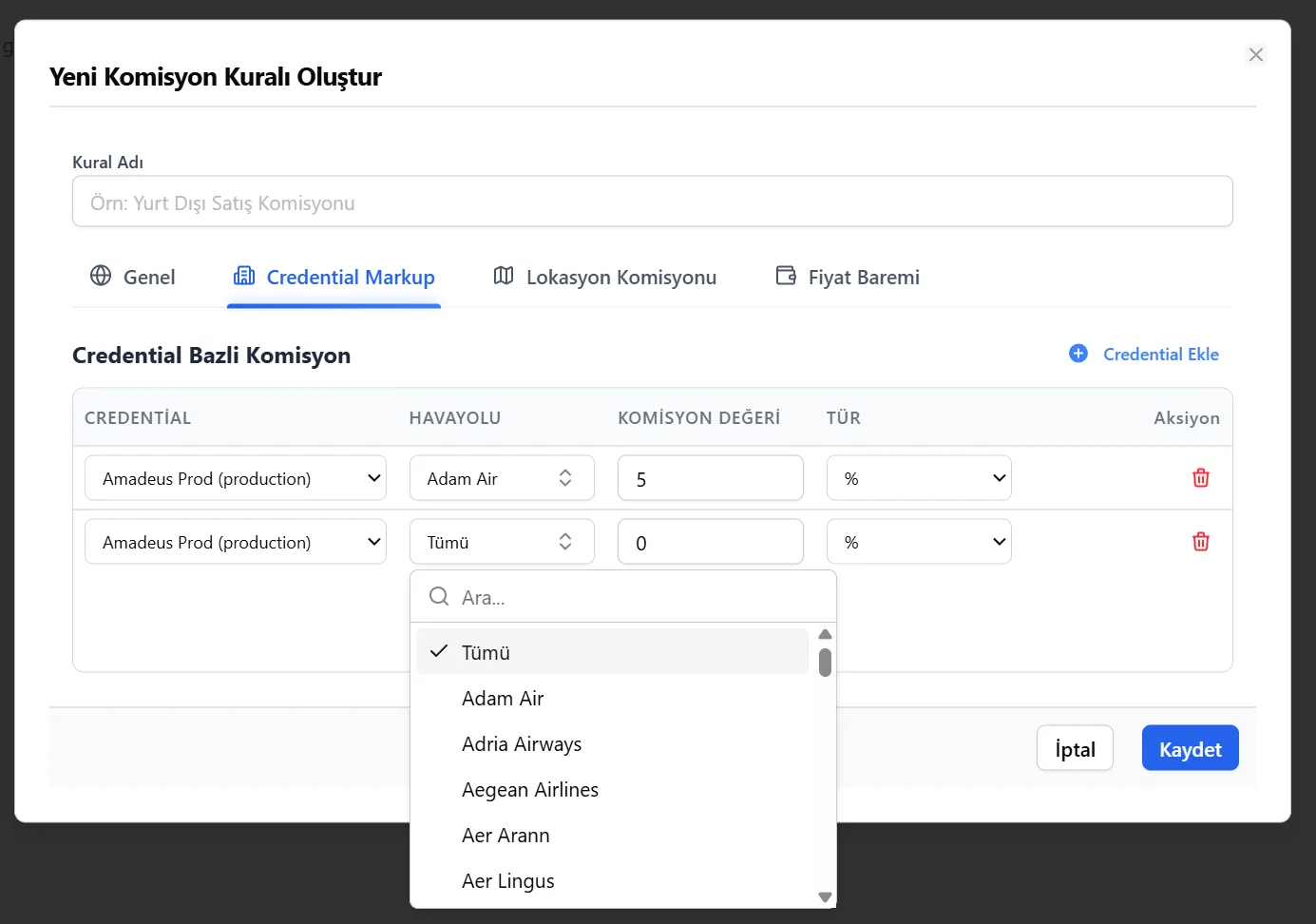Viewport: 1316px width, 924px height.
Task: Choose Aegean Airlines from the airline list
Action: tap(529, 790)
